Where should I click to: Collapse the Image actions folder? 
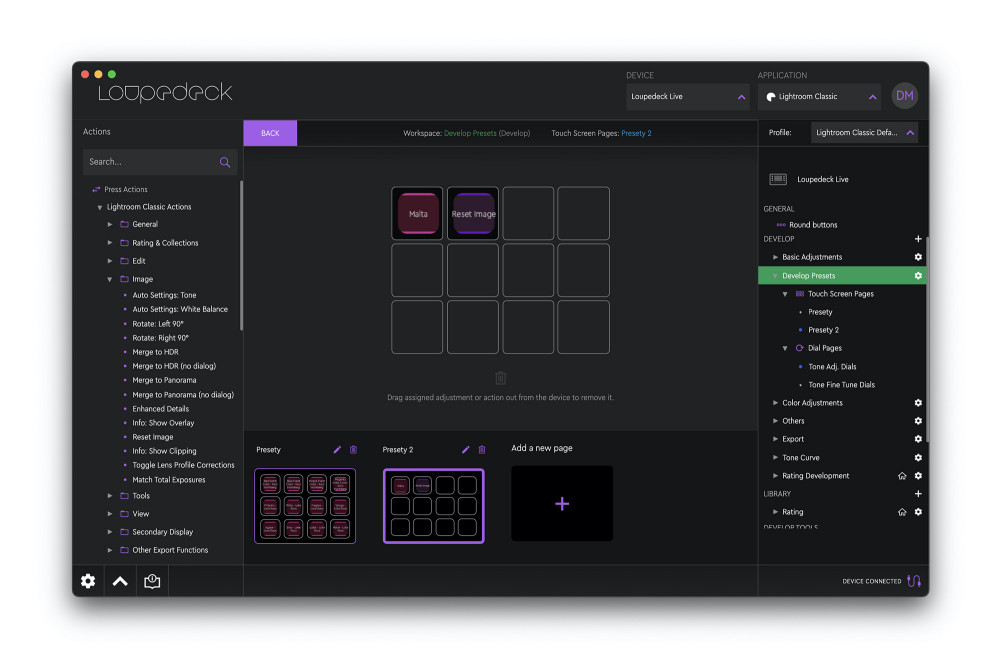(110, 279)
